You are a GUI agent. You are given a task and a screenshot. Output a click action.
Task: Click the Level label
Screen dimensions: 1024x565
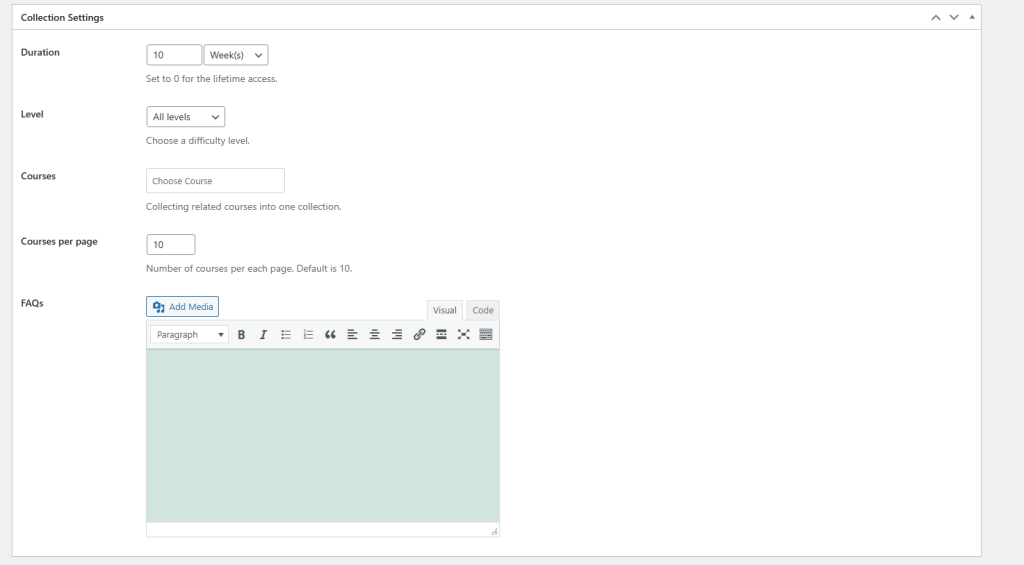pos(32,114)
